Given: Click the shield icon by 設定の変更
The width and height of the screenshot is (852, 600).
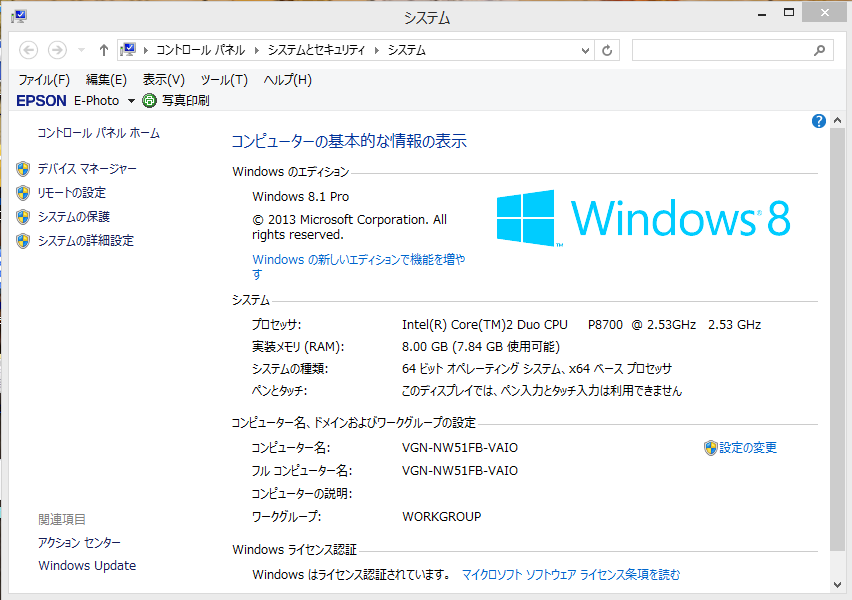Looking at the screenshot, I should point(711,448).
